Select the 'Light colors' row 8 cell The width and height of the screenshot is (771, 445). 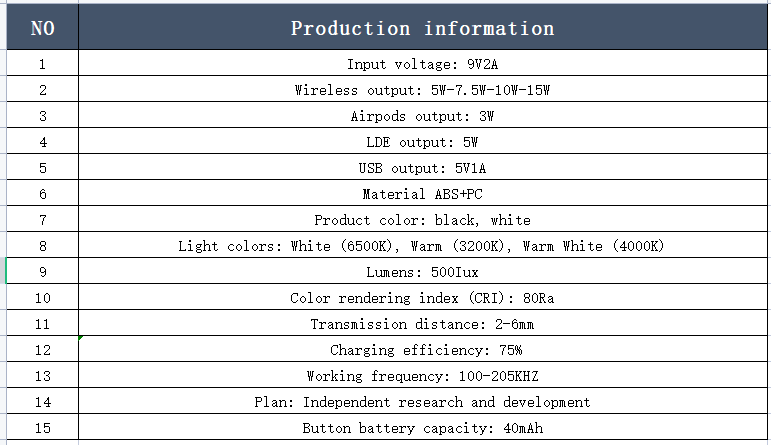[423, 245]
